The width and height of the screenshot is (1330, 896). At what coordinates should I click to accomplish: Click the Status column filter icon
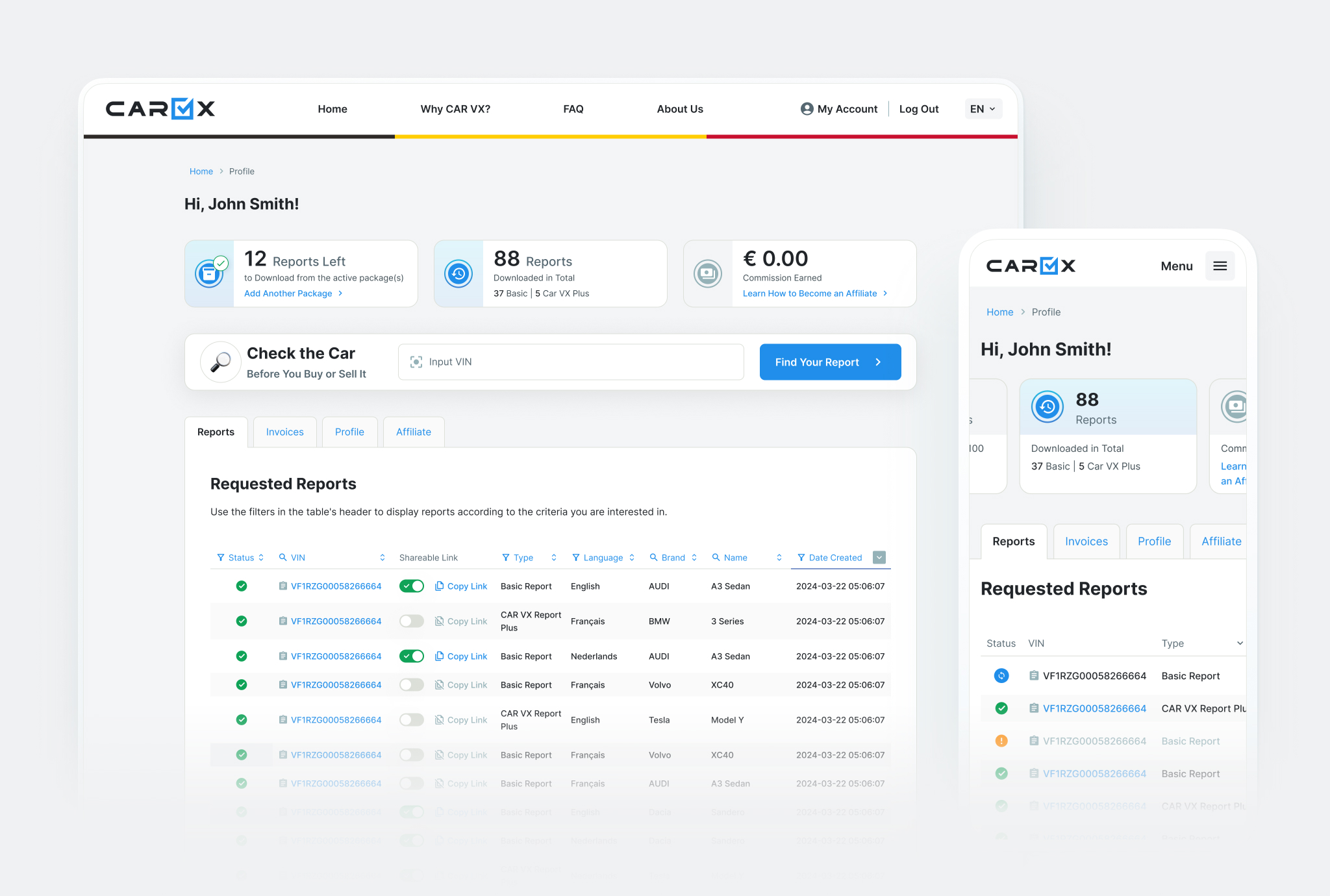click(221, 558)
